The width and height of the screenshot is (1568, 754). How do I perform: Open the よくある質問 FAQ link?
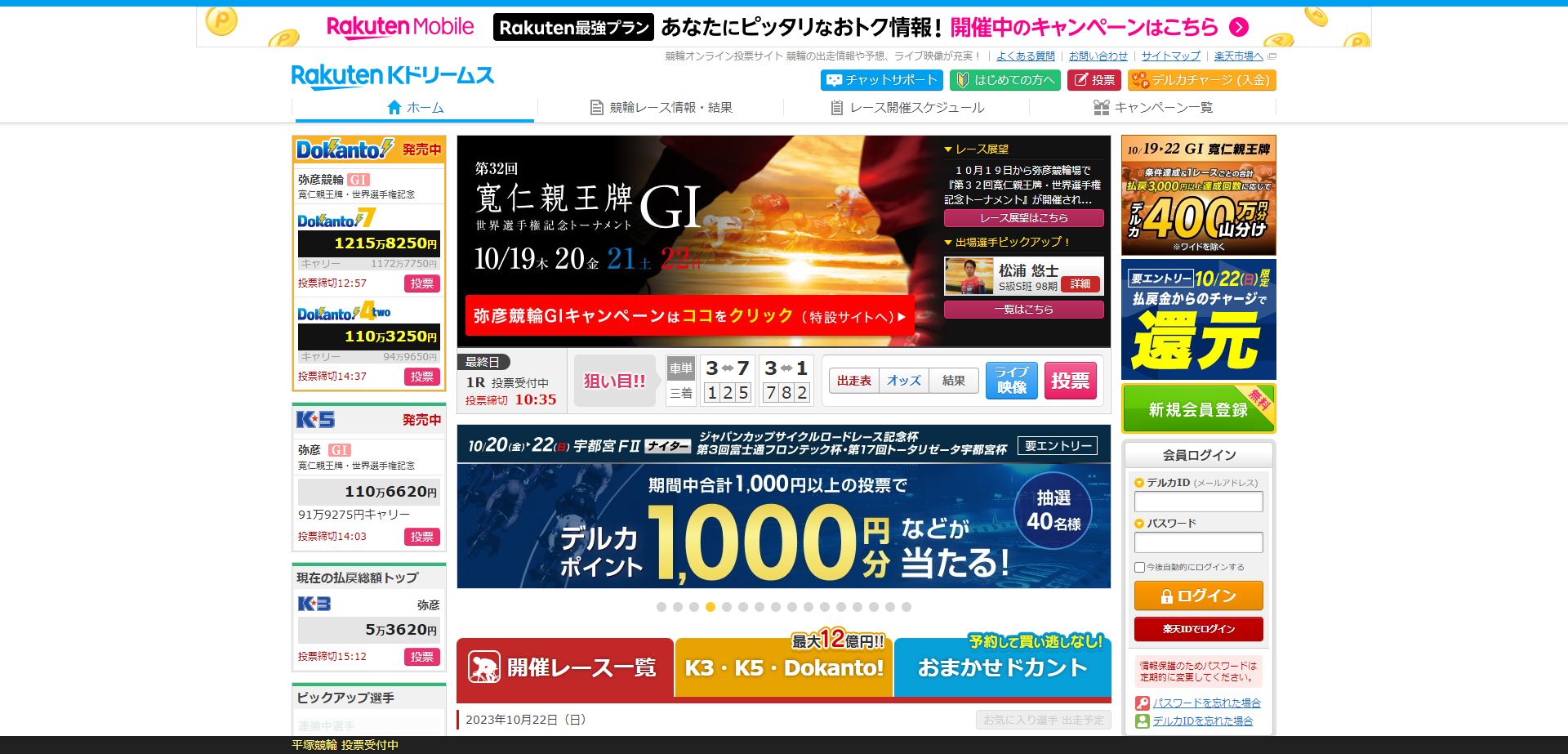pos(1024,56)
